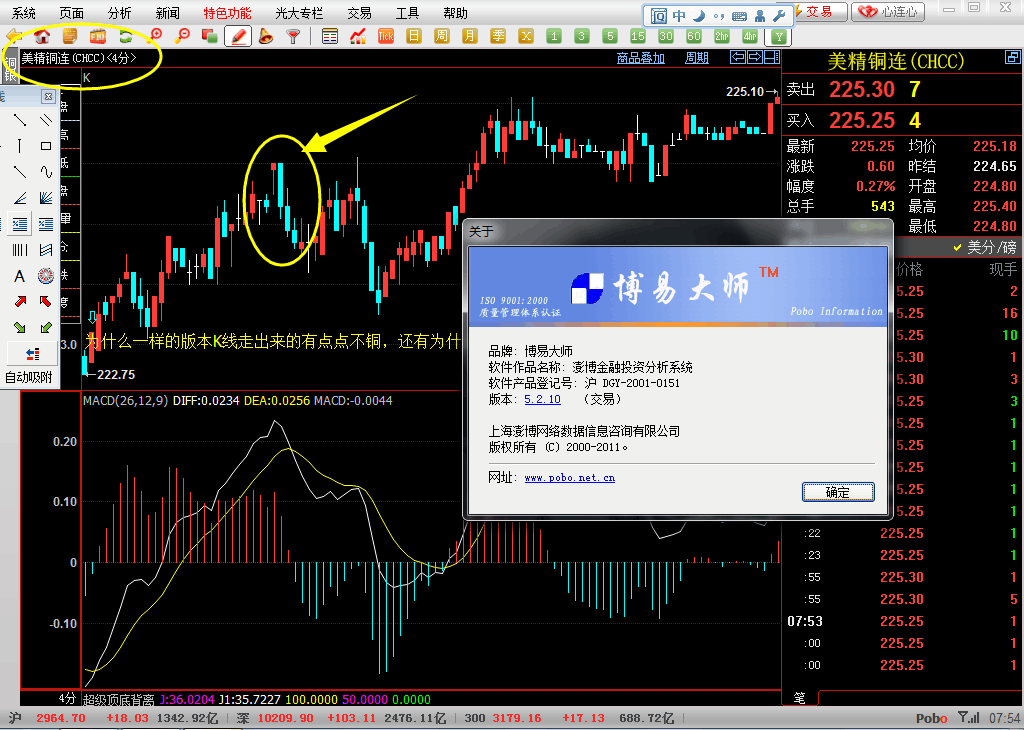
Task: Open the Tick chart via the tick icon
Action: (x=386, y=36)
